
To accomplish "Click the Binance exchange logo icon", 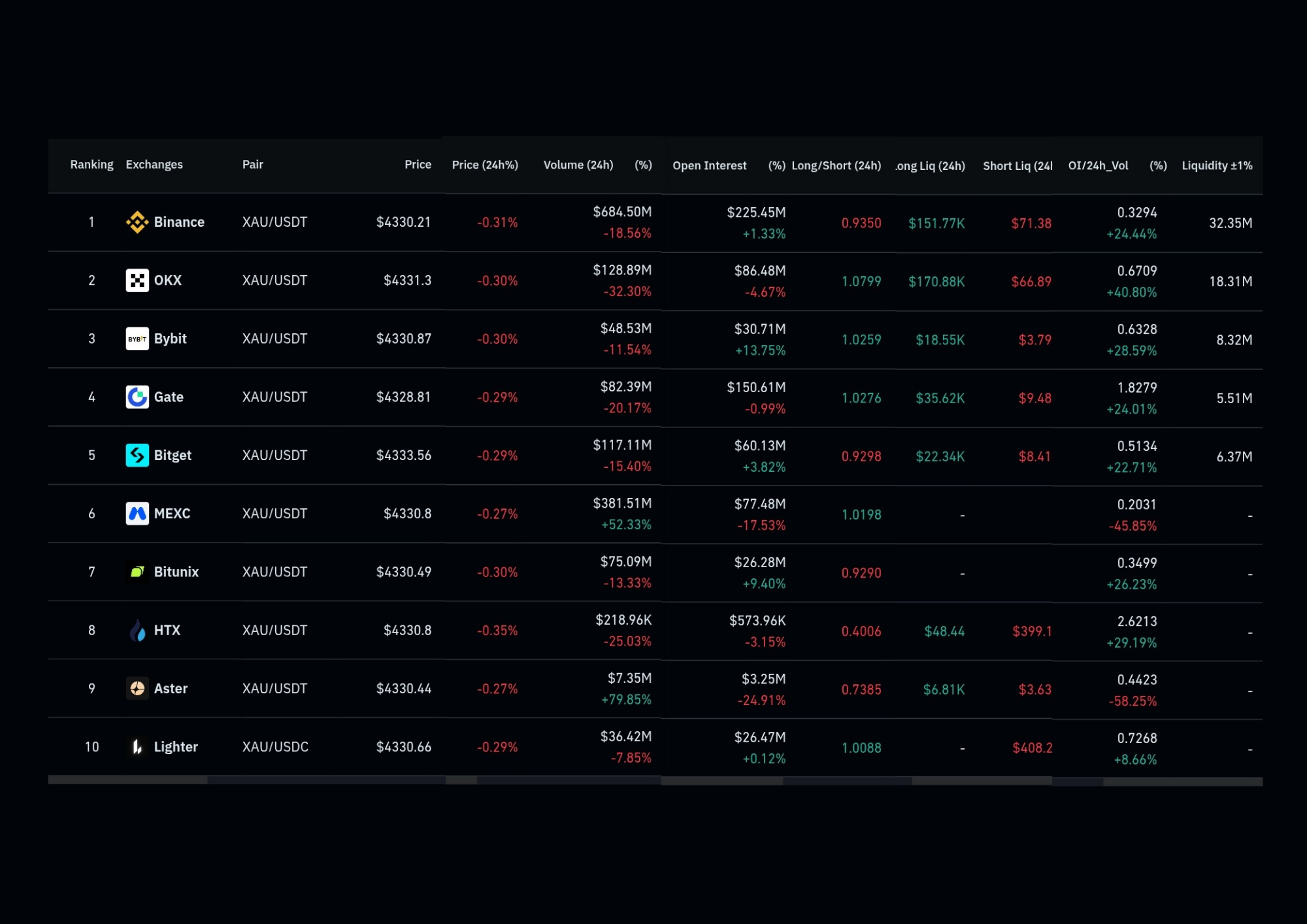I will (x=137, y=222).
